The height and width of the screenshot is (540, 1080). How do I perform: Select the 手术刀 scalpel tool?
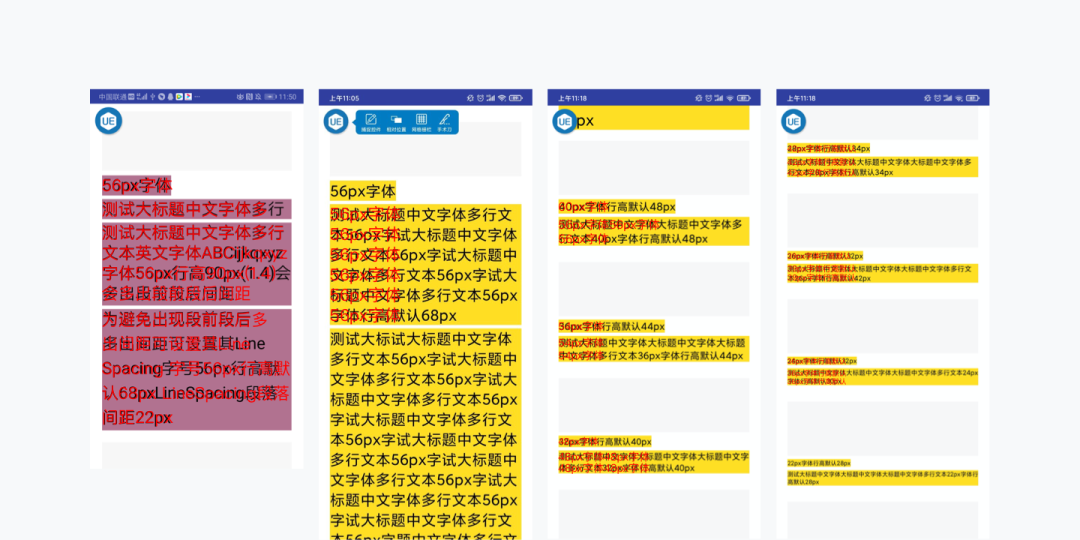tap(444, 123)
